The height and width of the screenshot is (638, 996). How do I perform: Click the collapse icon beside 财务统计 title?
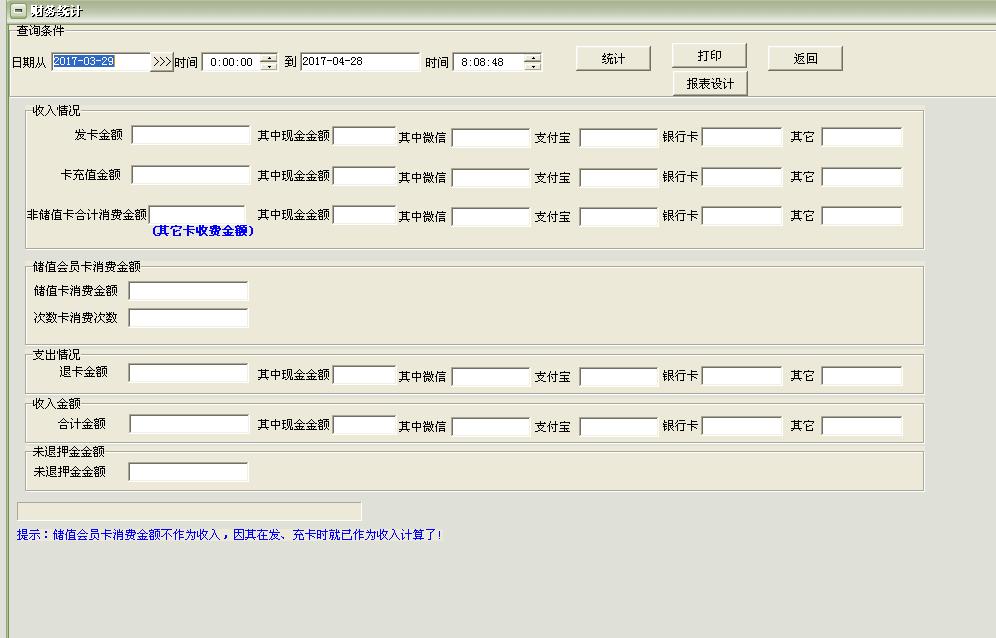18,12
